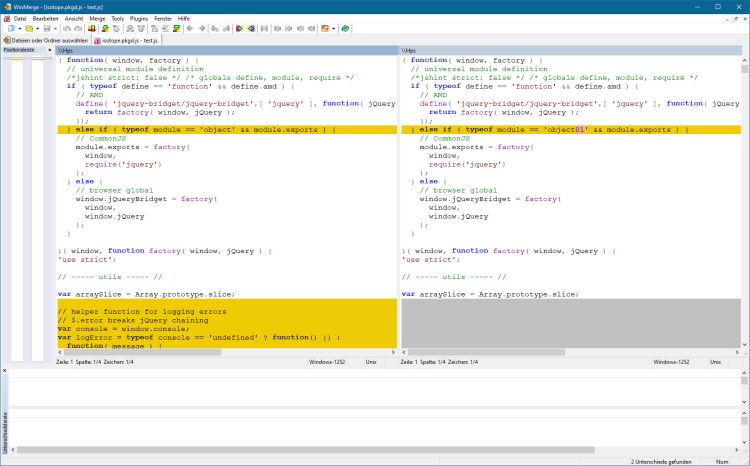This screenshot has height=466, width=750.
Task: Open the Ansicht menu
Action: (74, 18)
